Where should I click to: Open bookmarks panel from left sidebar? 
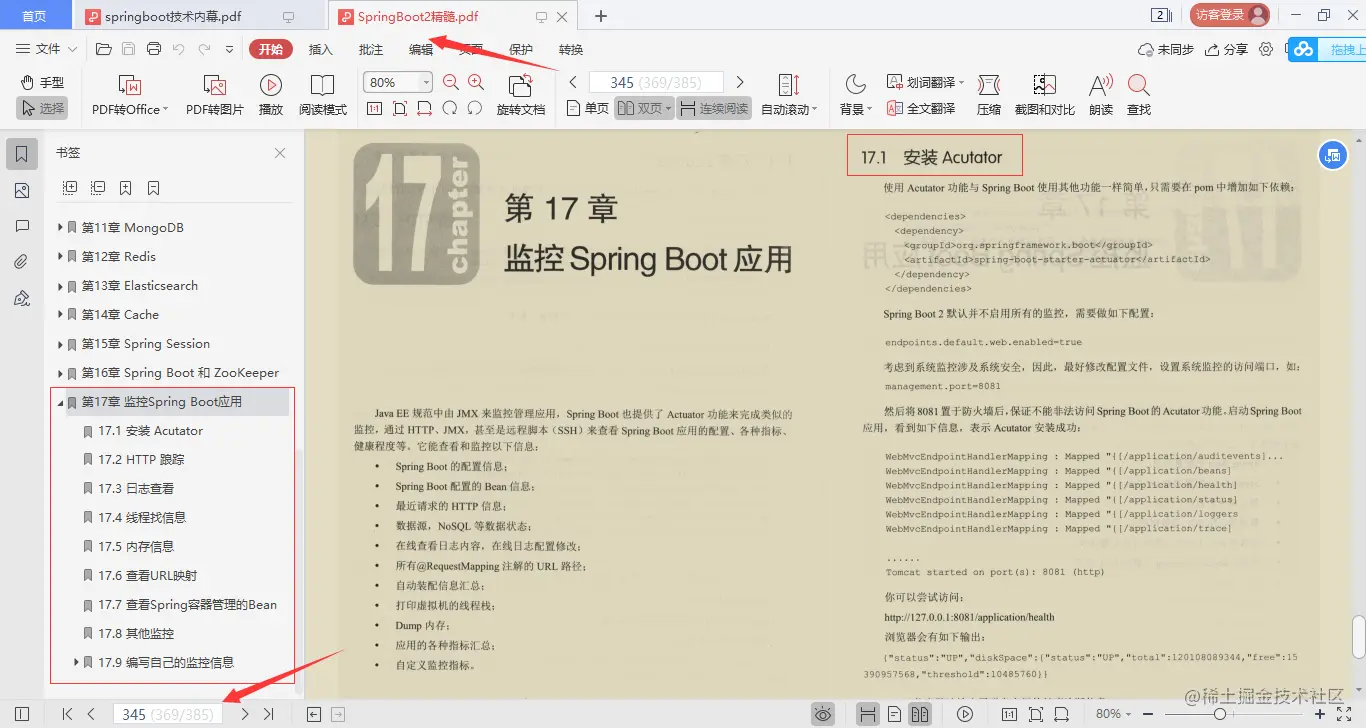22,153
